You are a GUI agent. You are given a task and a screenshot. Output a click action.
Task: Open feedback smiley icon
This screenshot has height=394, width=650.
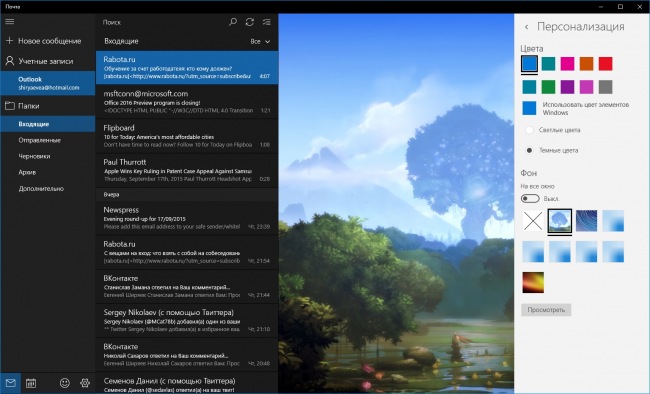tap(65, 383)
